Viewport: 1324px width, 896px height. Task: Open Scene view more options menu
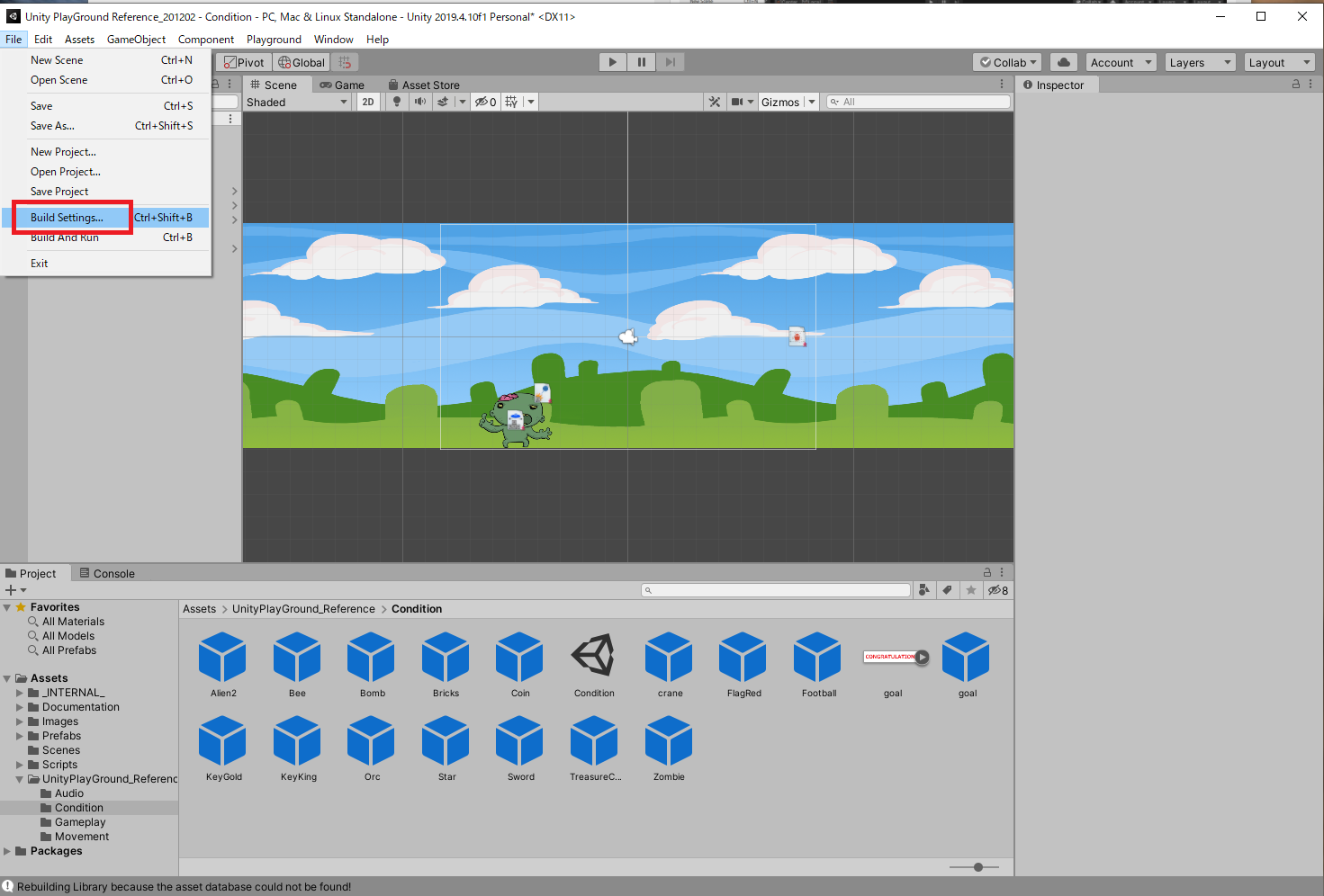tap(1002, 84)
